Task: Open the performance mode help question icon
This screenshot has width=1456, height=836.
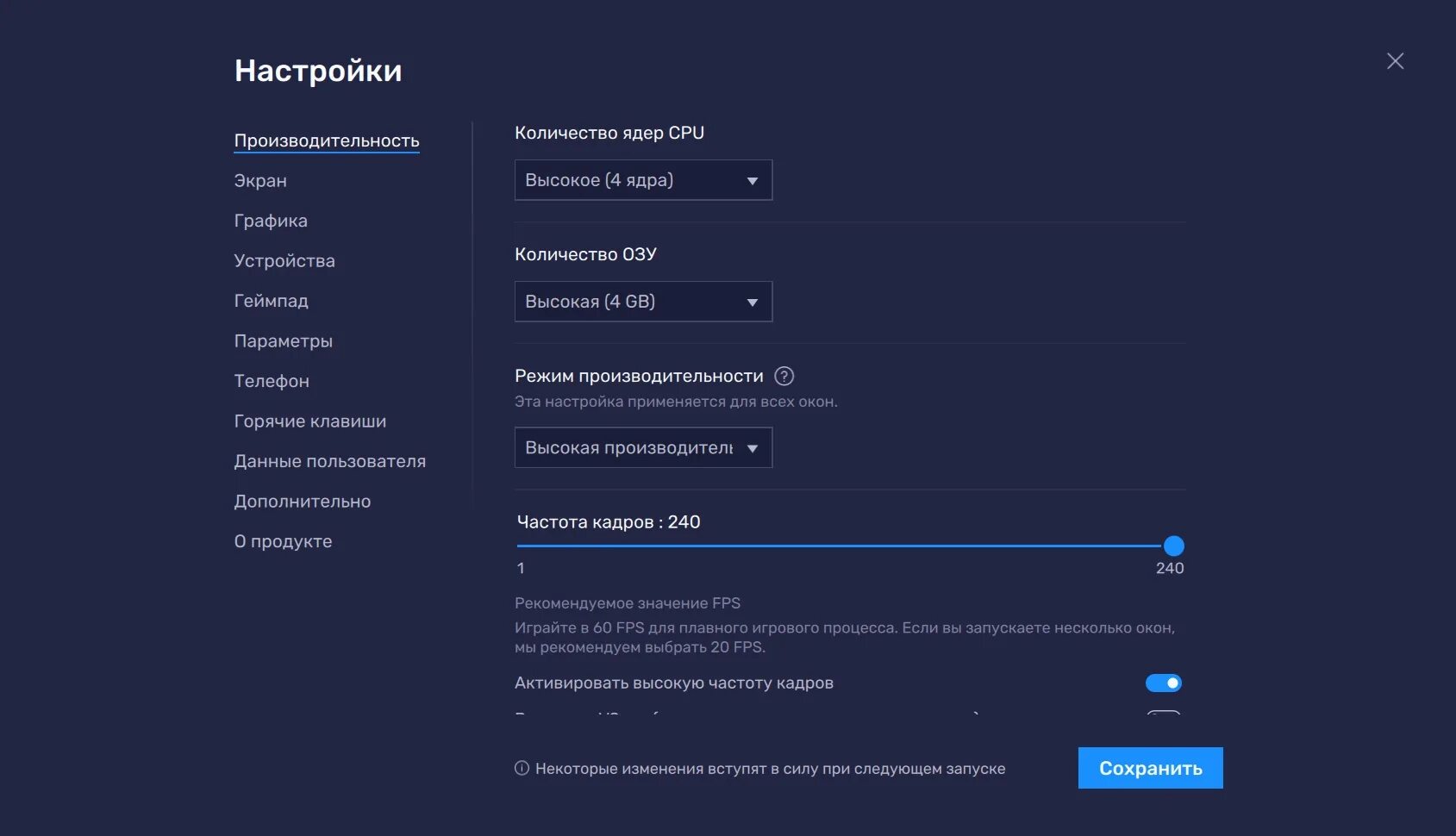Action: [x=784, y=376]
